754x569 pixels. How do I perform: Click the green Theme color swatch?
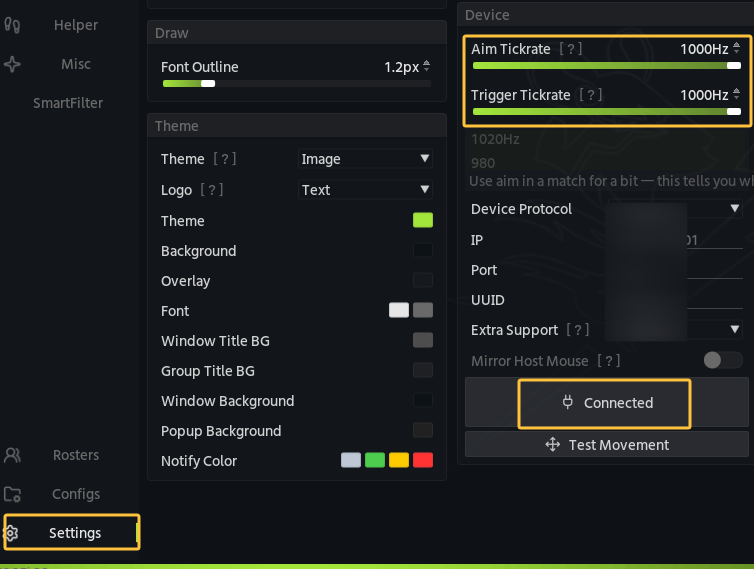(423, 220)
